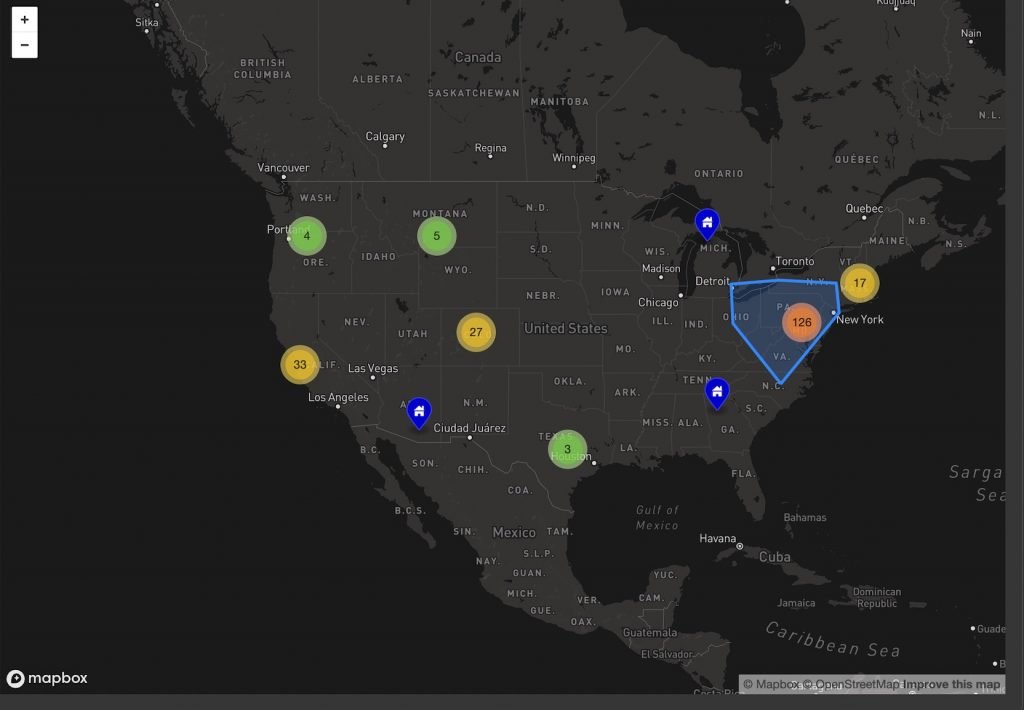The image size is (1024, 710).
Task: Click the Winnipeg city label
Action: (573, 158)
